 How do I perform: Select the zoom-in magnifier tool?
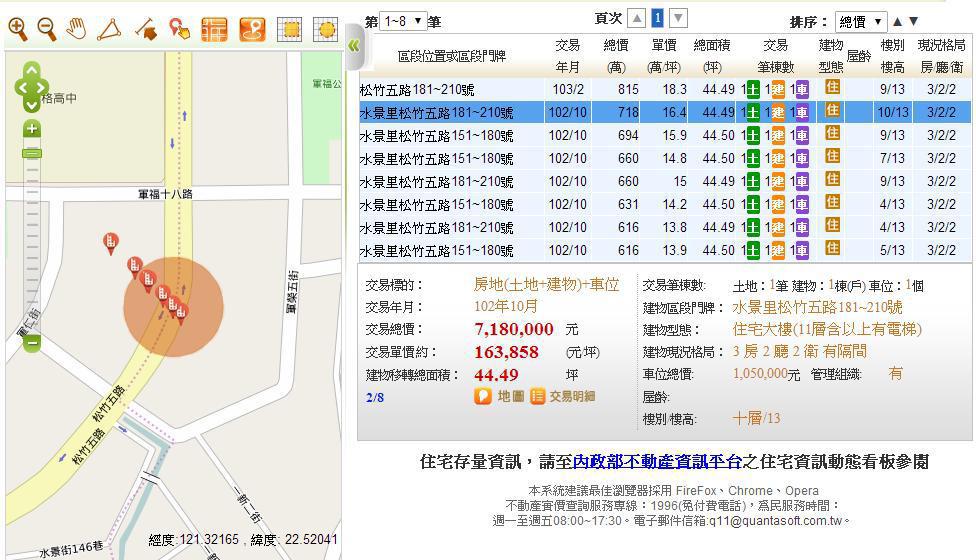(17, 29)
